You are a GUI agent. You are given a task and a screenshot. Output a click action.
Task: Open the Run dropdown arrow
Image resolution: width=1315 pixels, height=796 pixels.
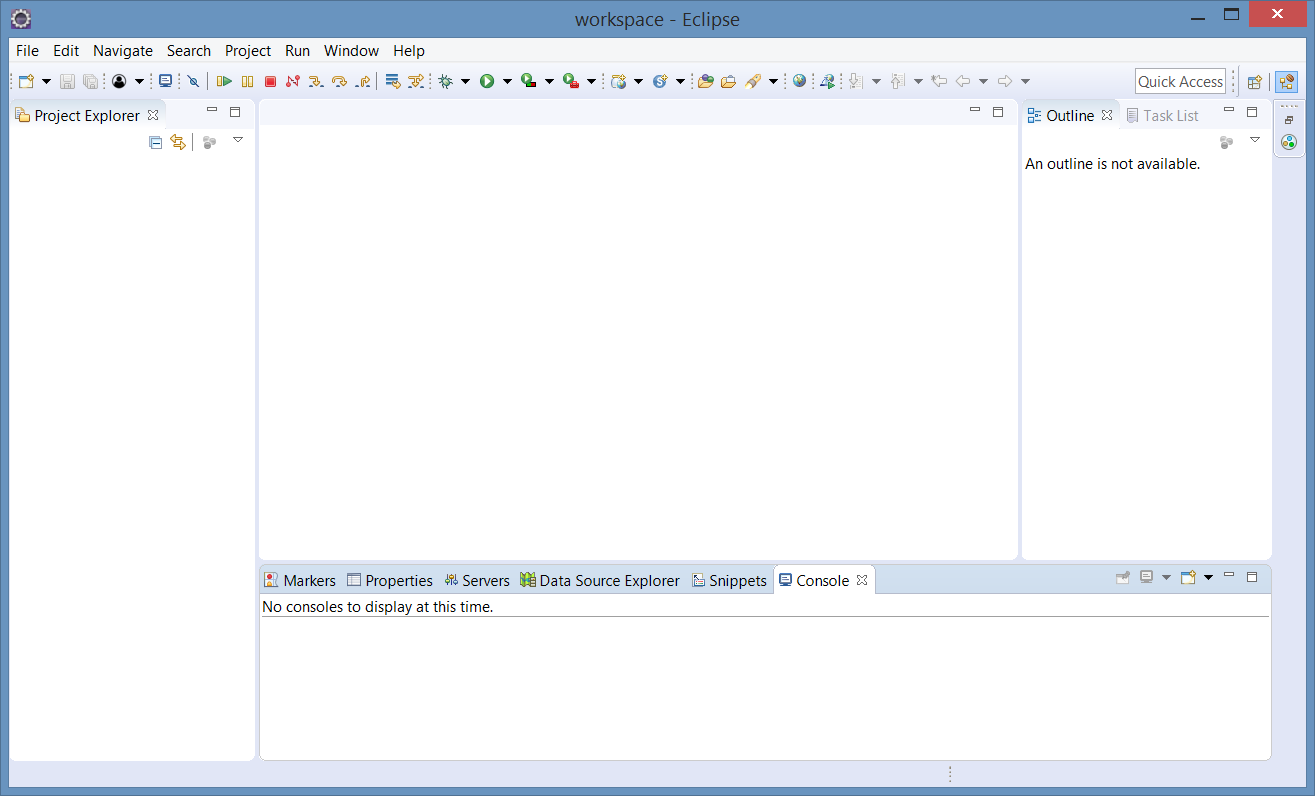[x=507, y=82]
